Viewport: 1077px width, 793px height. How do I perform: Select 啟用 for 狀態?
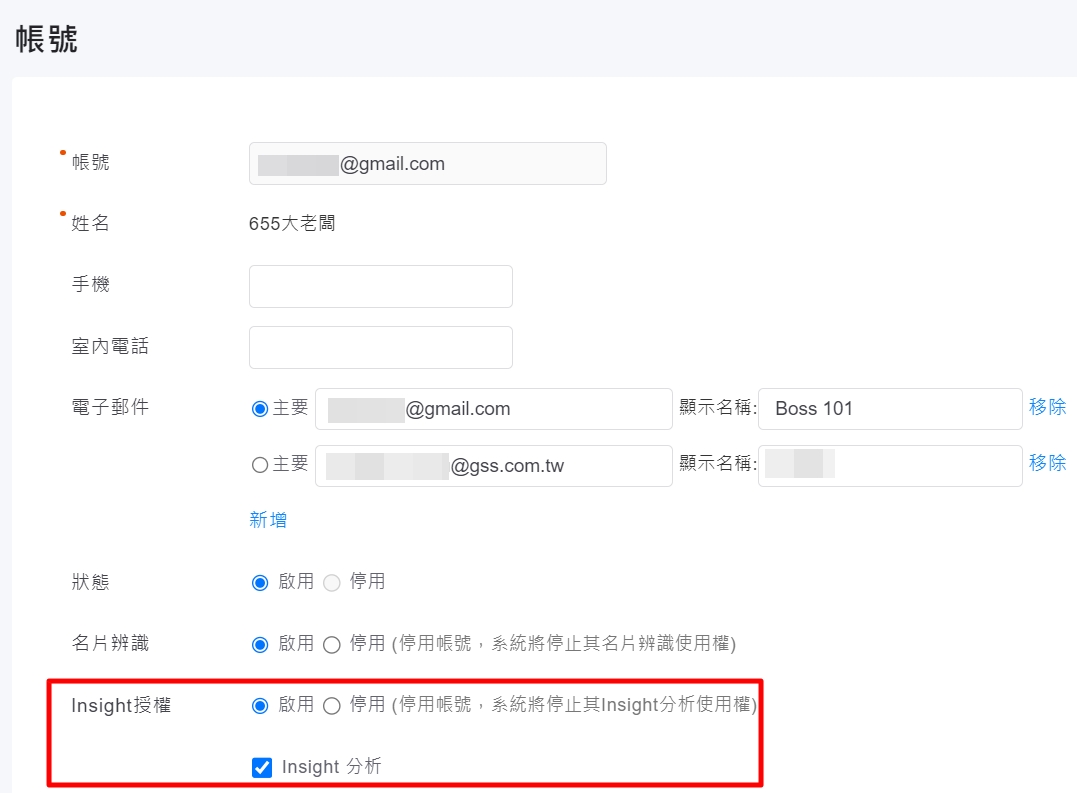261,582
